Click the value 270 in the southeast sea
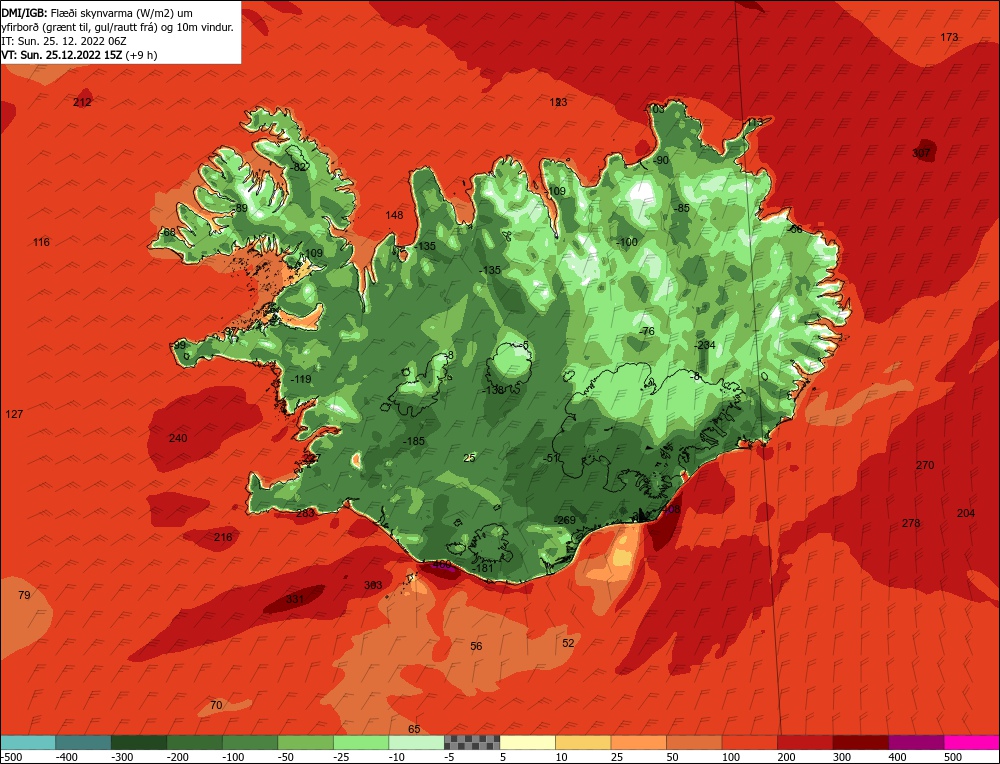1000x764 pixels. coord(925,465)
